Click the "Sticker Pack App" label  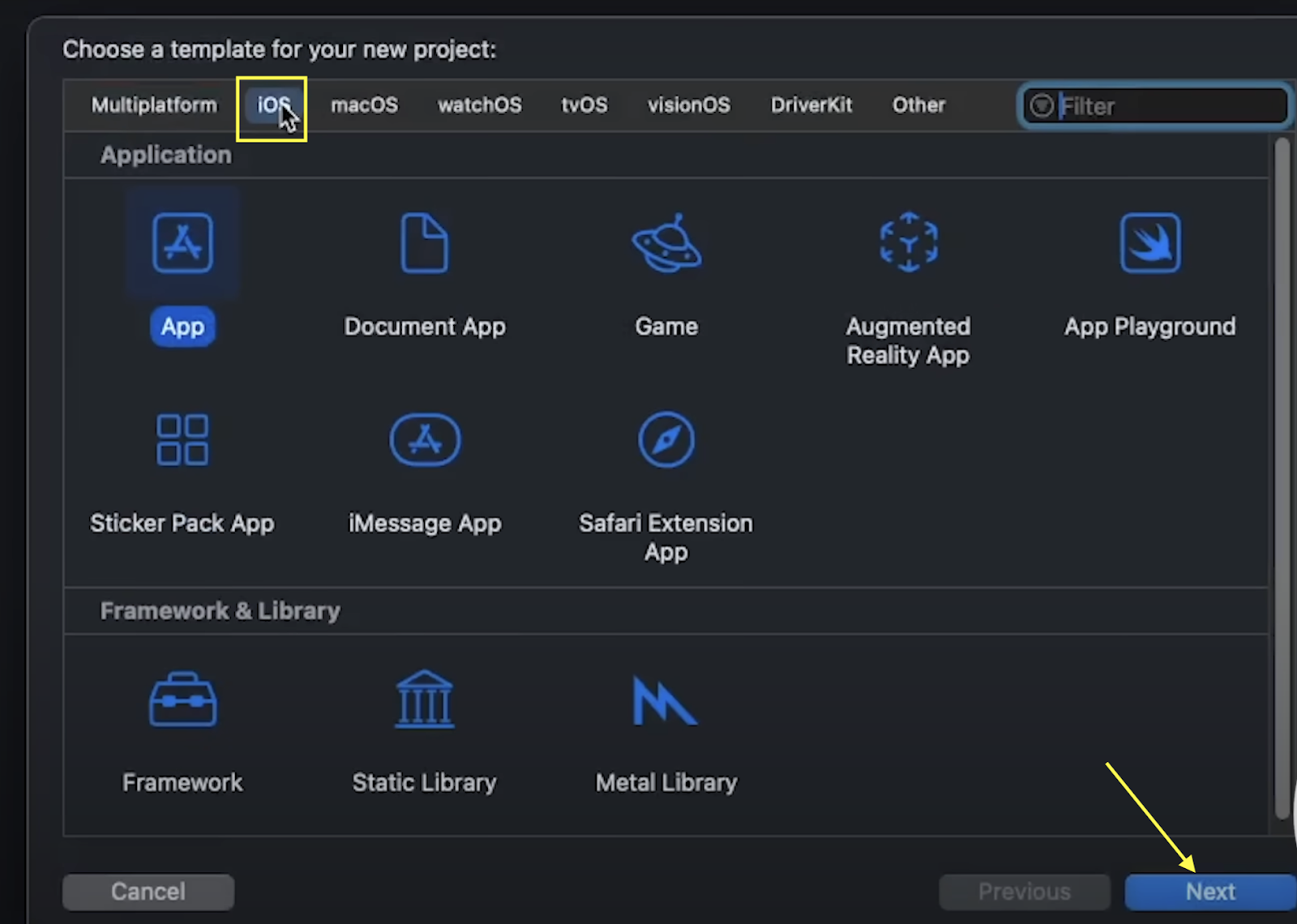[182, 524]
